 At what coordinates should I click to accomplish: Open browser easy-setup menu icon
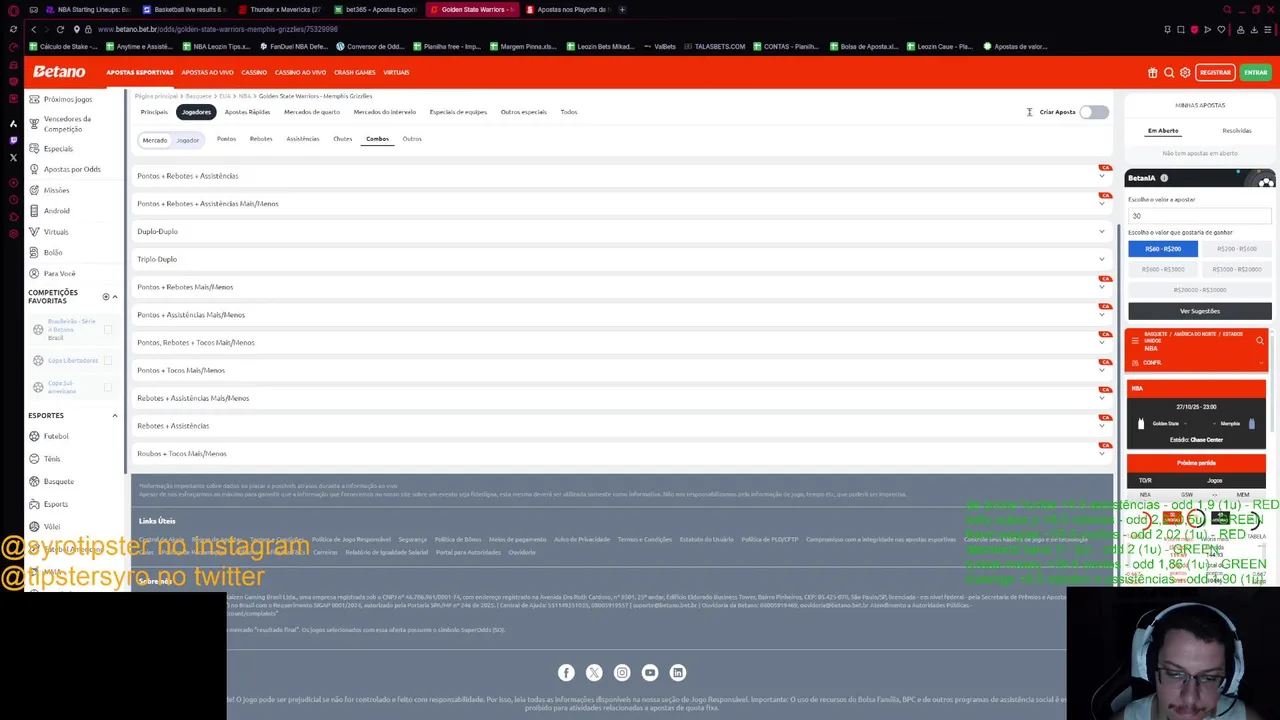click(1268, 29)
